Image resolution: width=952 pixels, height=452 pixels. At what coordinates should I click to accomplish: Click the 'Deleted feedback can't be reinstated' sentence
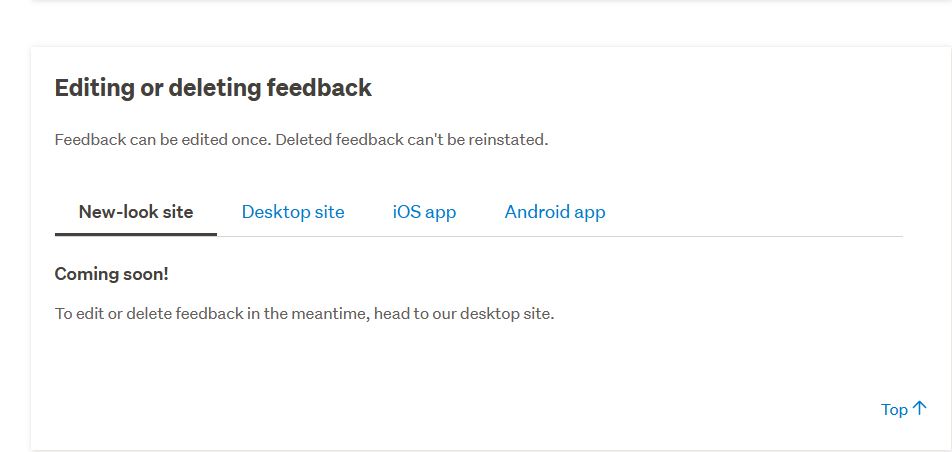411,140
